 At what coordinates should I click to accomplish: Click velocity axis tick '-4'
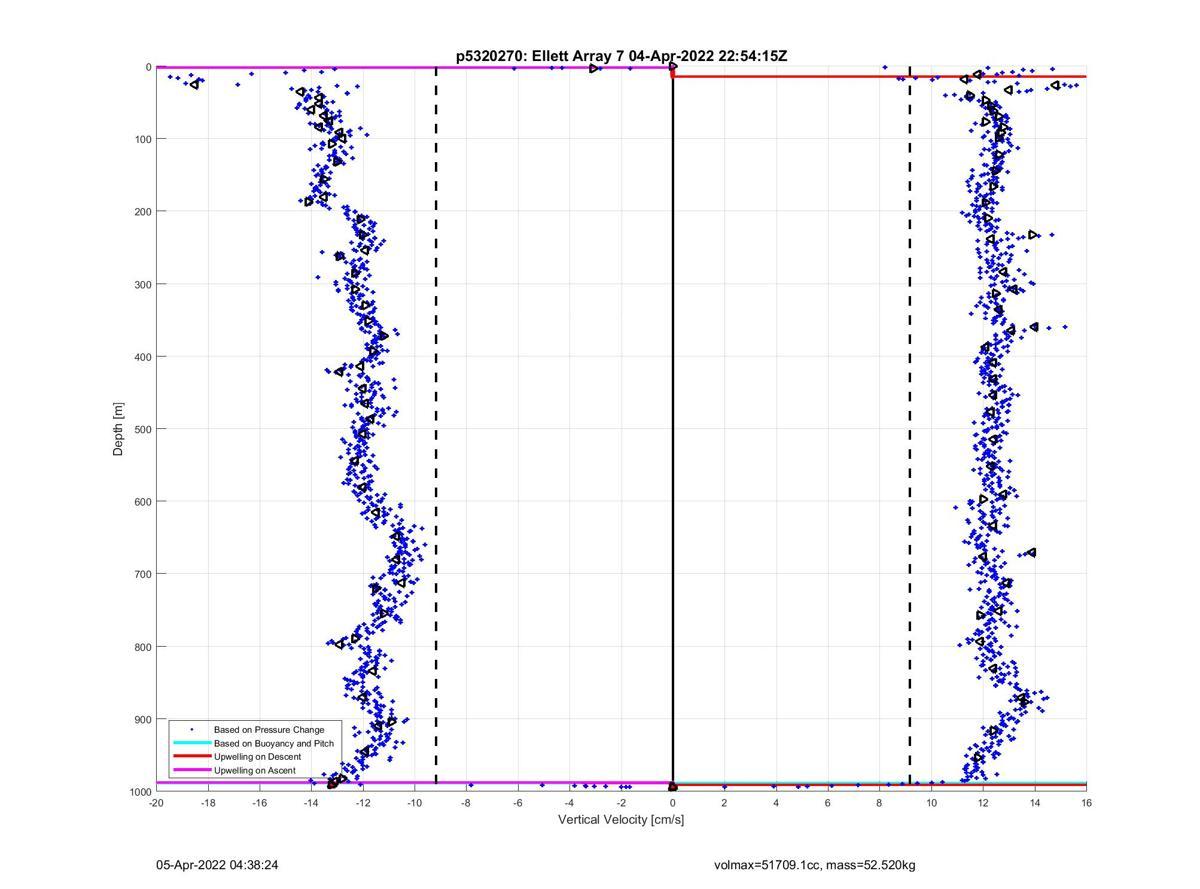[569, 803]
